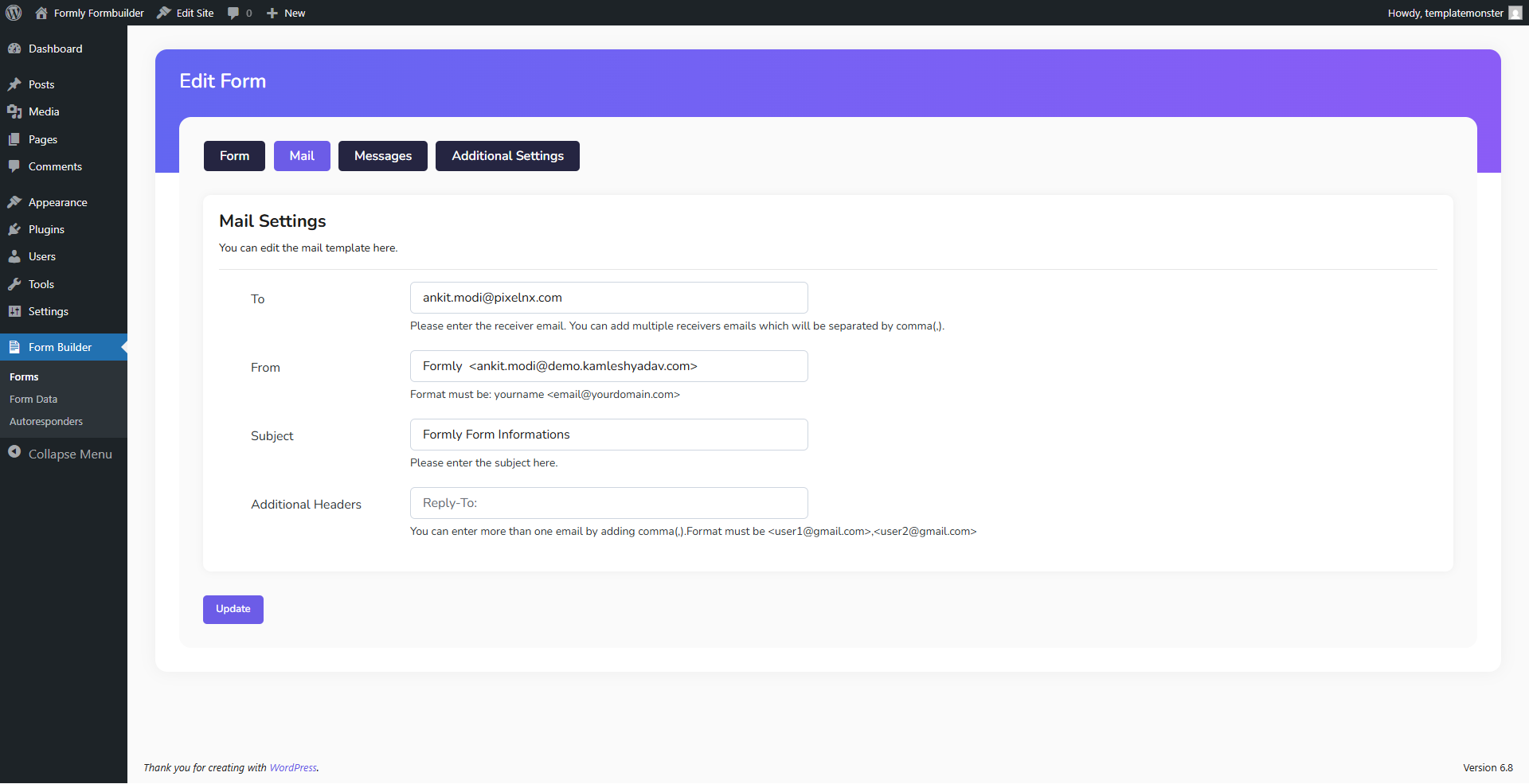Open Autoresponders submenu item
The image size is (1529, 784).
64,422
